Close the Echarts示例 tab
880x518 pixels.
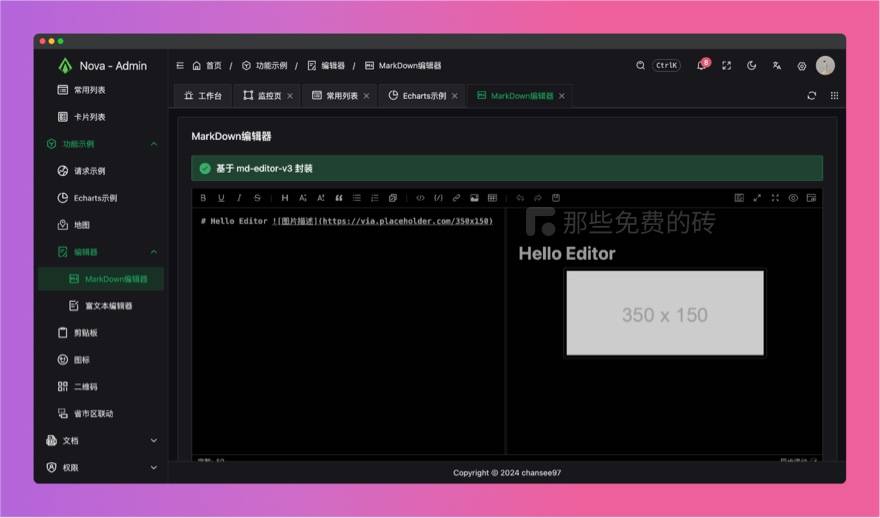455,97
